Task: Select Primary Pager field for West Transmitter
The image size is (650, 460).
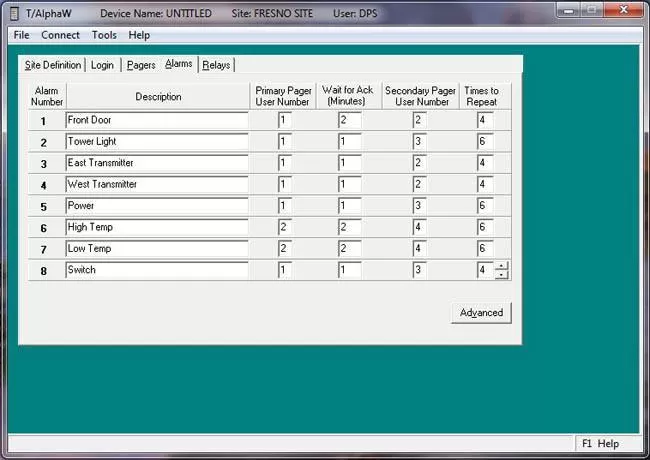Action: pos(285,184)
